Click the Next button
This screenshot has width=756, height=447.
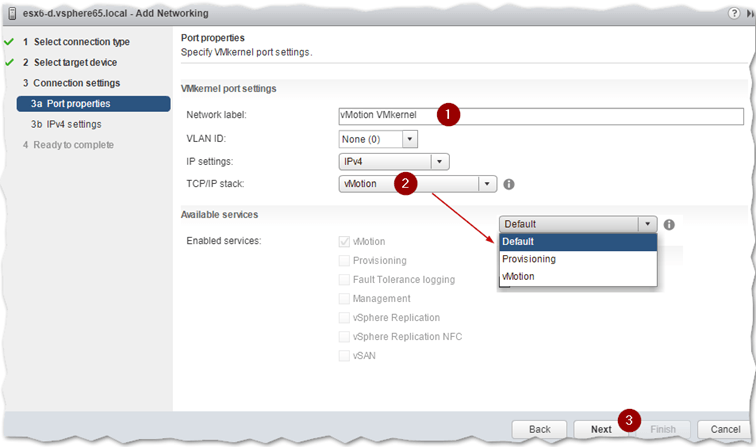point(601,429)
